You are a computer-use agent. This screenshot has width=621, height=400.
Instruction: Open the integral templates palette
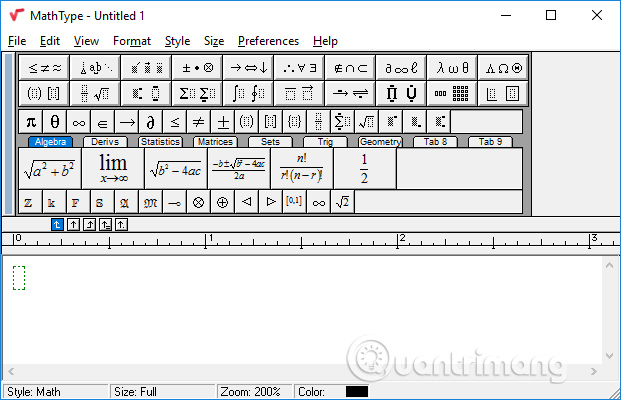[x=249, y=93]
